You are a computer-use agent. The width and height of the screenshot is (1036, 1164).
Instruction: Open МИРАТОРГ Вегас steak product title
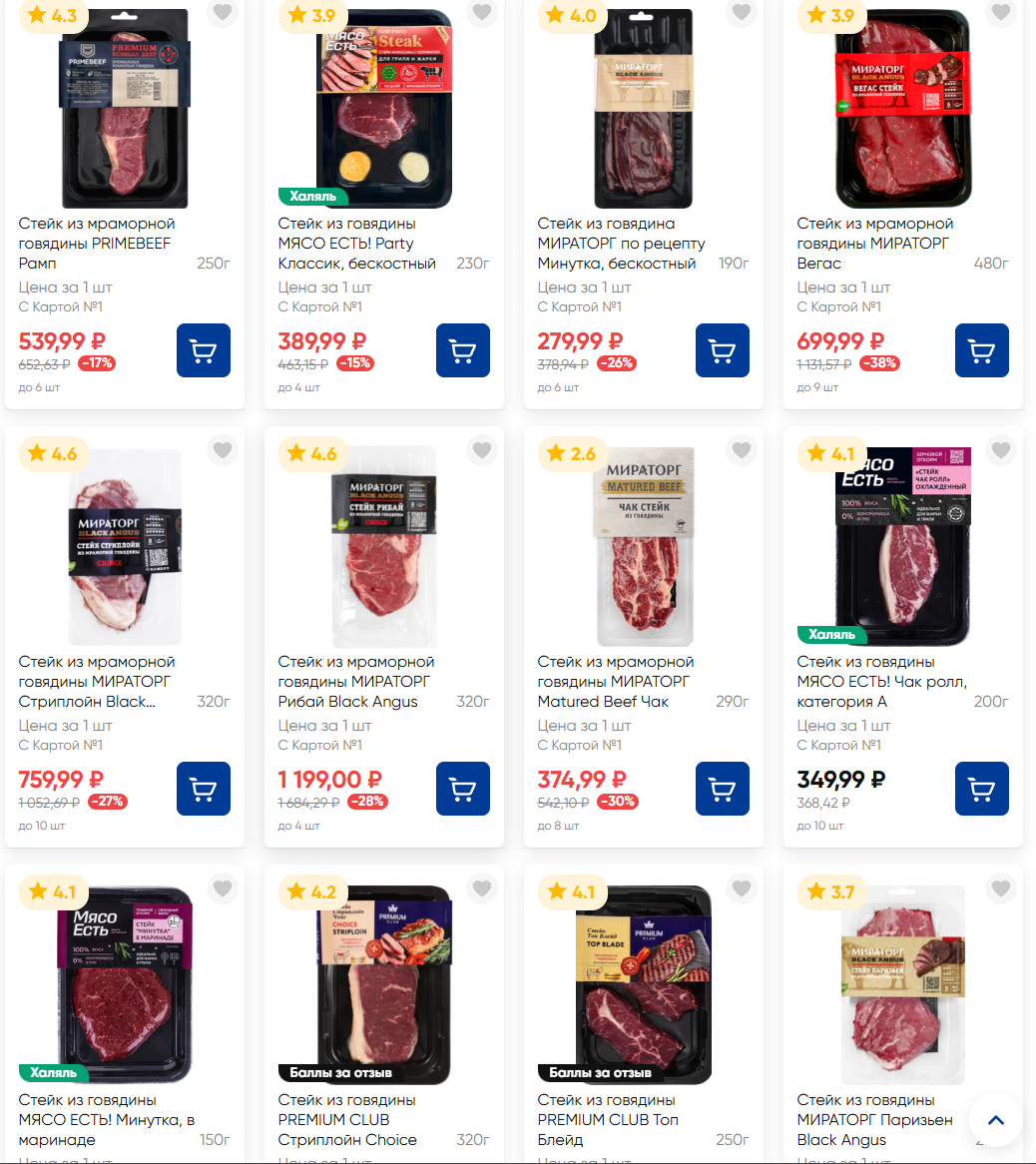tap(875, 244)
